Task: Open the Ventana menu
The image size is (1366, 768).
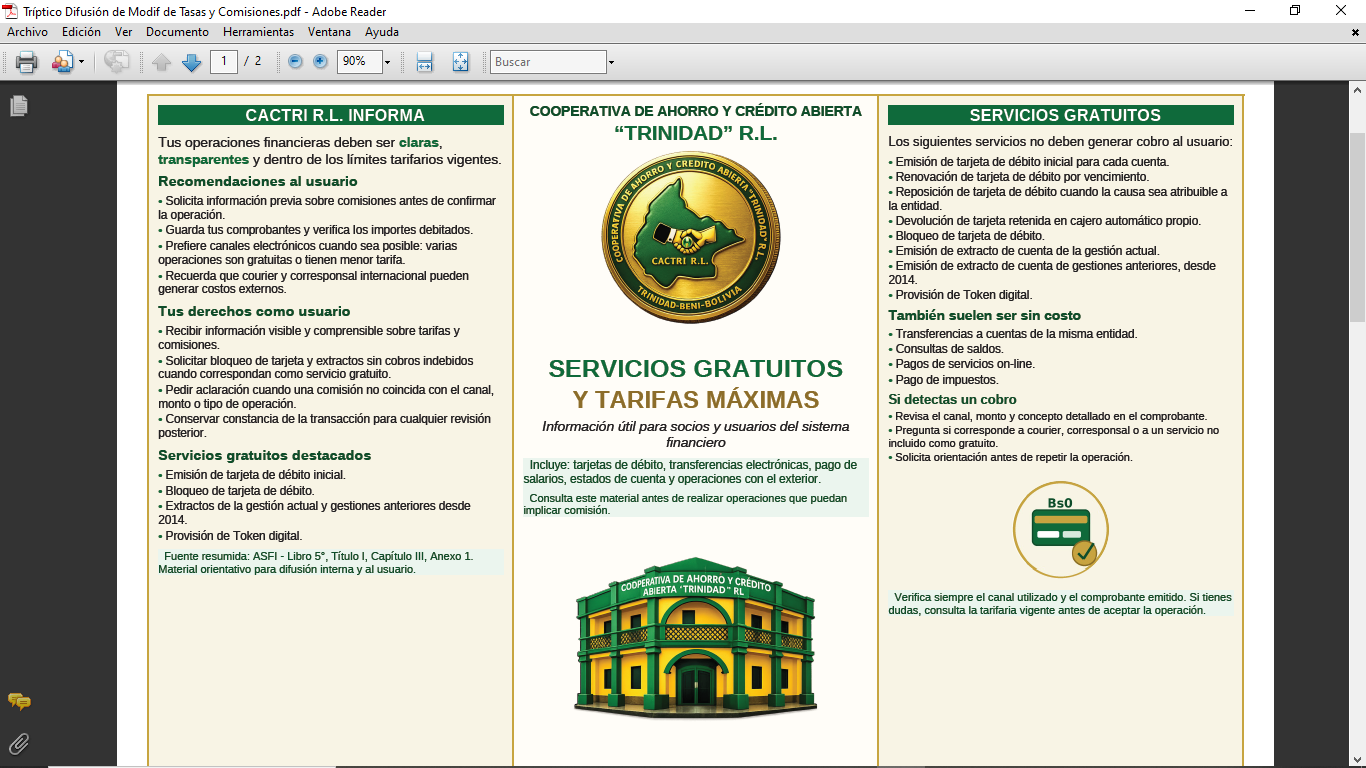Action: 329,32
